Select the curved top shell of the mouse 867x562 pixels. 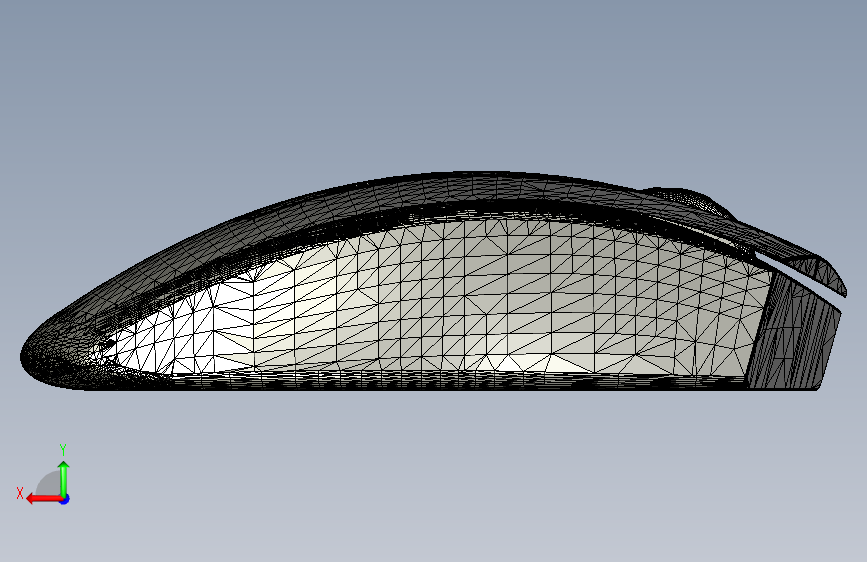click(387, 196)
